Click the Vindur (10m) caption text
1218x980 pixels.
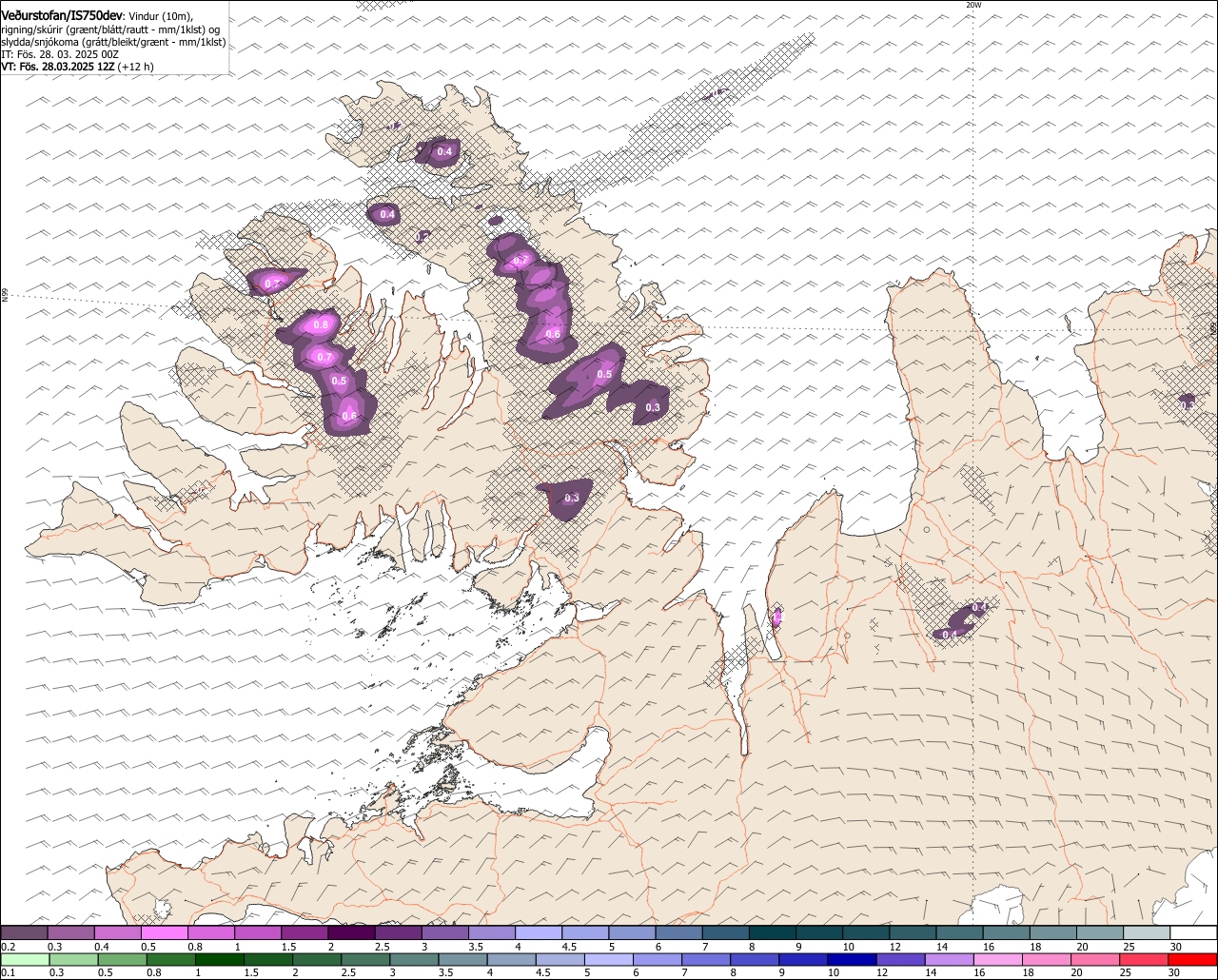(161, 16)
